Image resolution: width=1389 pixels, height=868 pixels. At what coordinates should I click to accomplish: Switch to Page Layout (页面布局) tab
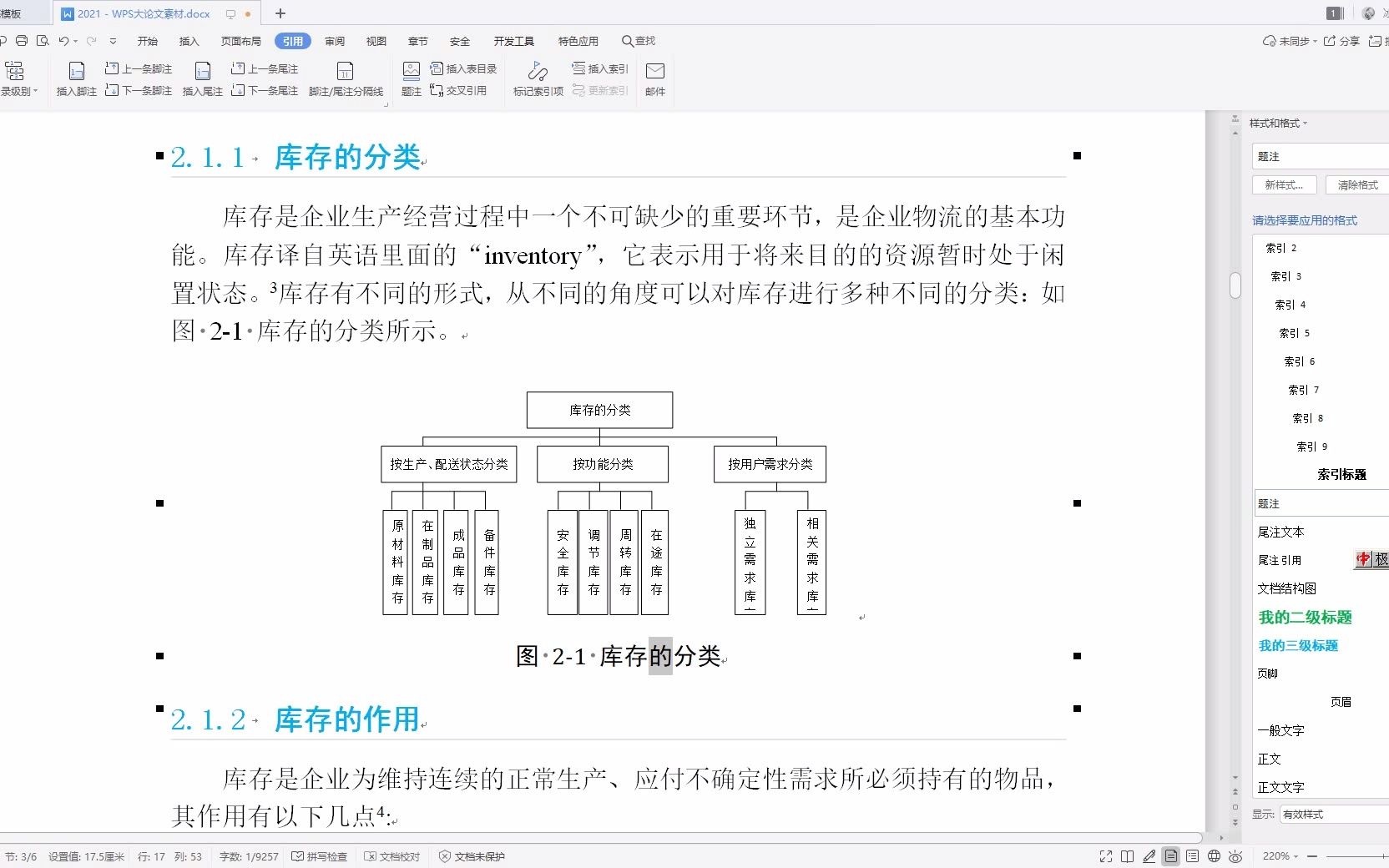(240, 41)
